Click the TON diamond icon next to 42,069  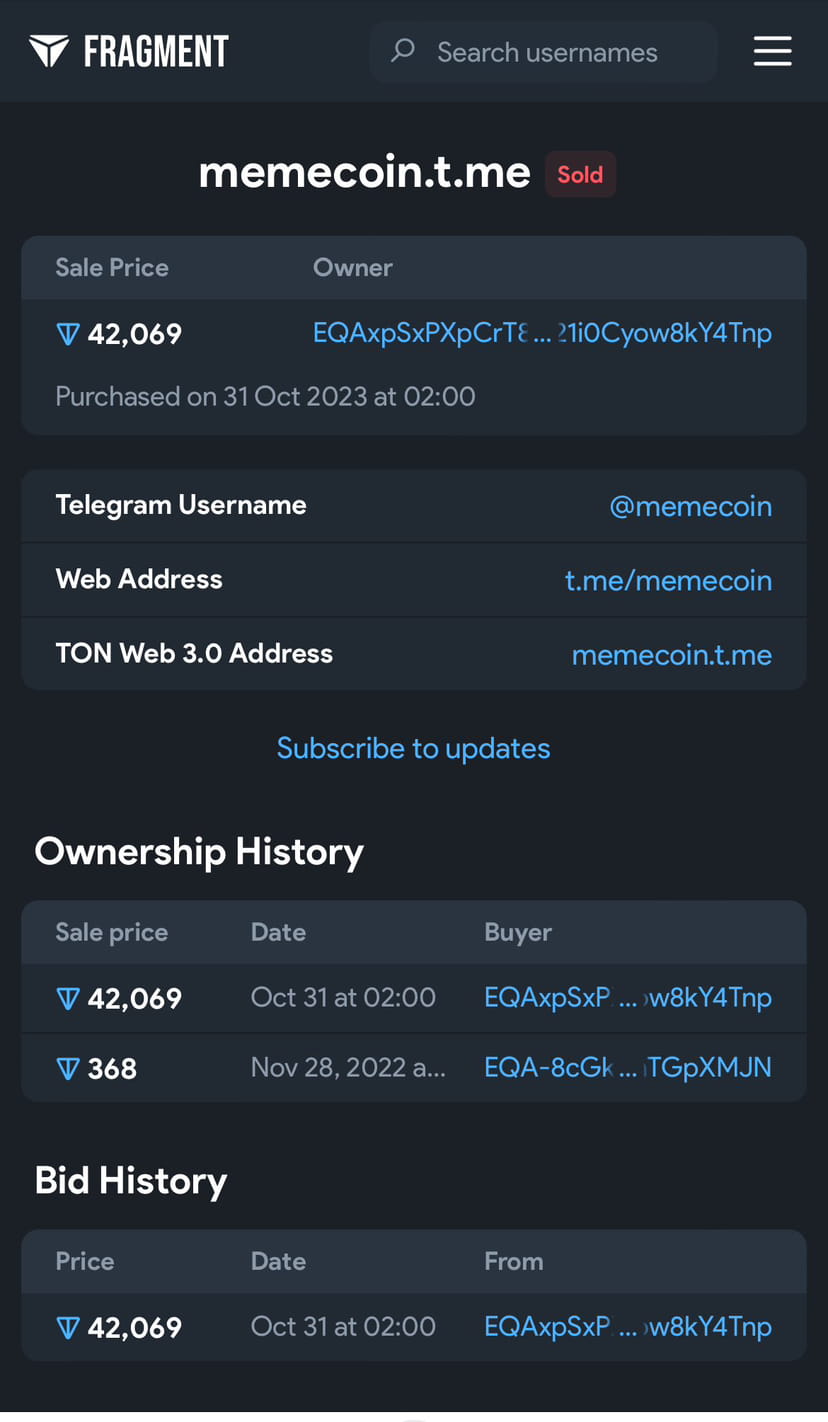click(x=67, y=333)
